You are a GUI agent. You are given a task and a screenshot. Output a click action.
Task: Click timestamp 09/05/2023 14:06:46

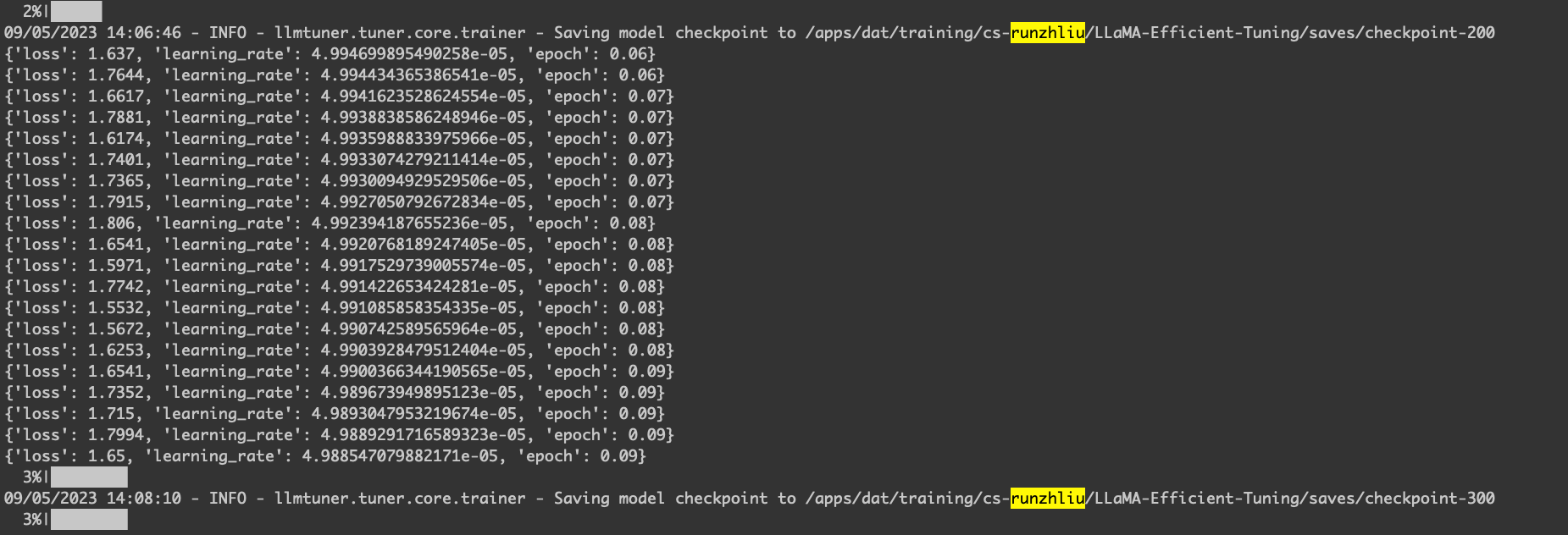92,32
